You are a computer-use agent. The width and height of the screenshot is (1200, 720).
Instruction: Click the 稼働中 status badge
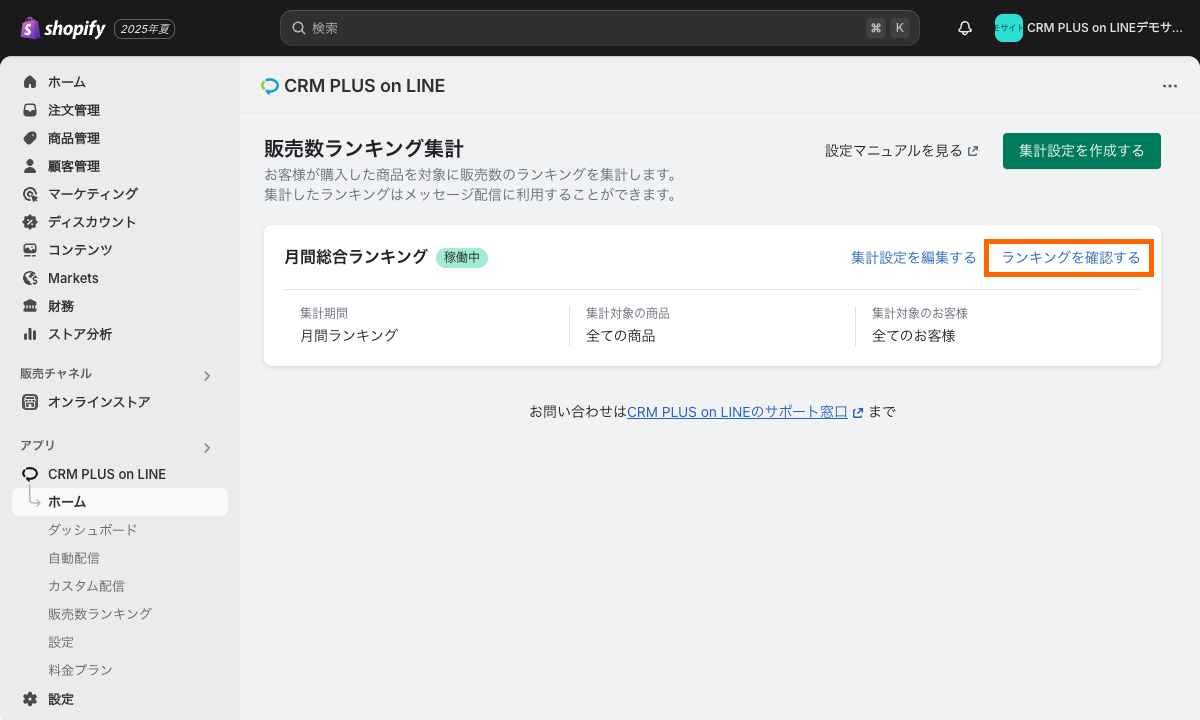[x=462, y=257]
